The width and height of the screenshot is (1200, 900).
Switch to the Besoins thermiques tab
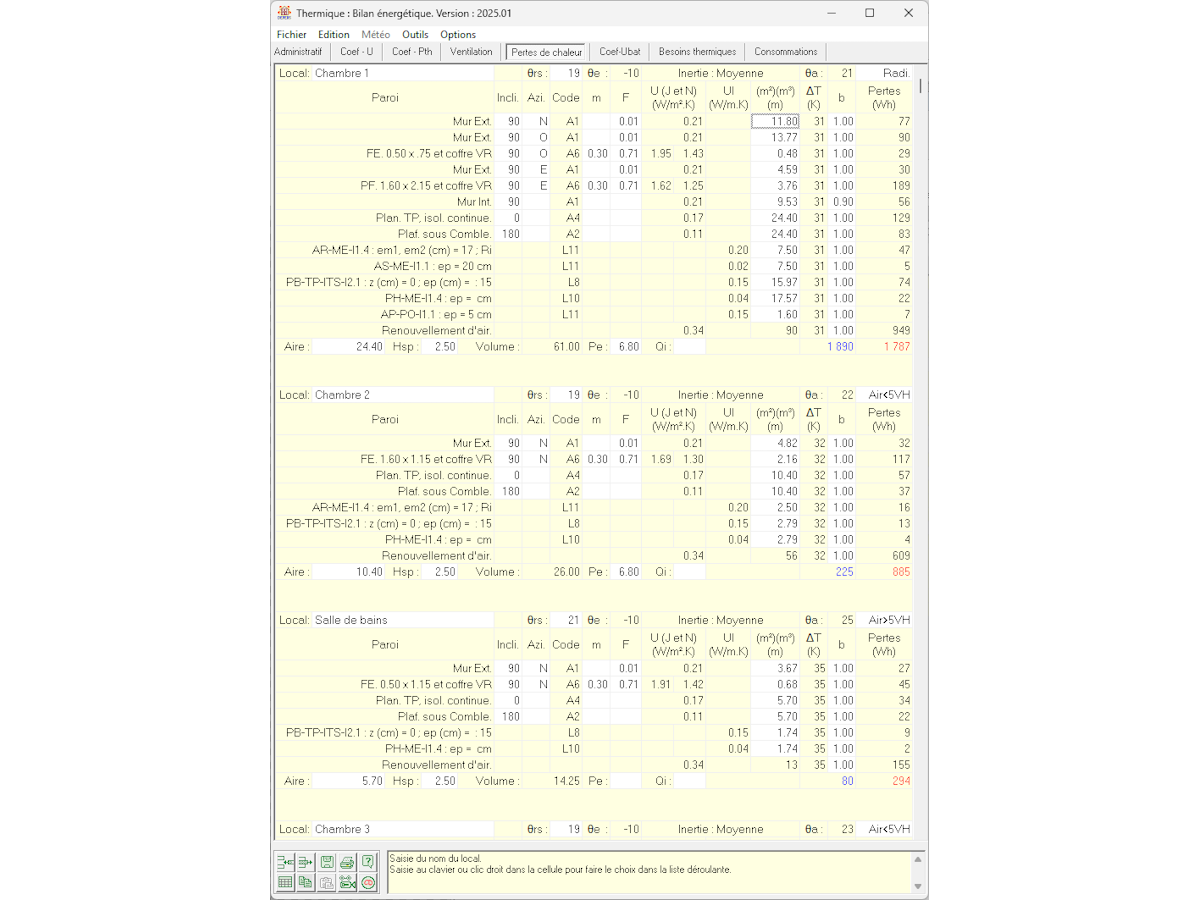[697, 52]
